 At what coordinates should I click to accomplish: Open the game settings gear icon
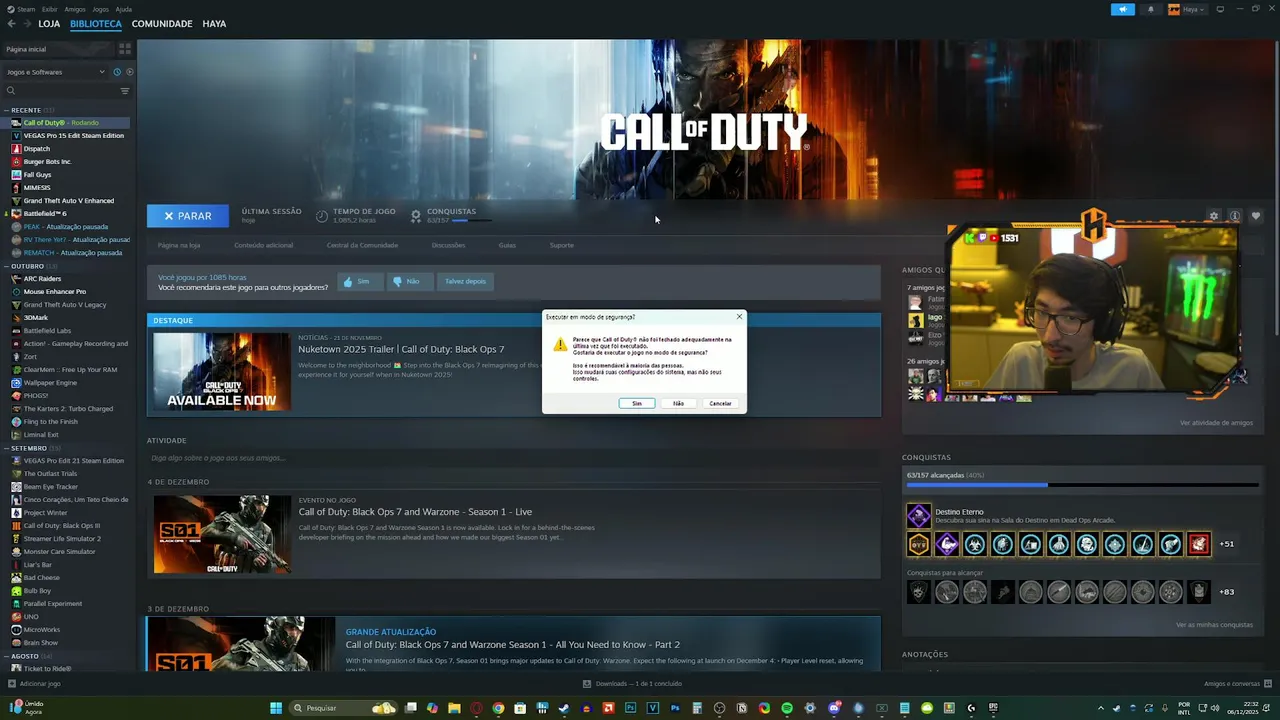1214,216
